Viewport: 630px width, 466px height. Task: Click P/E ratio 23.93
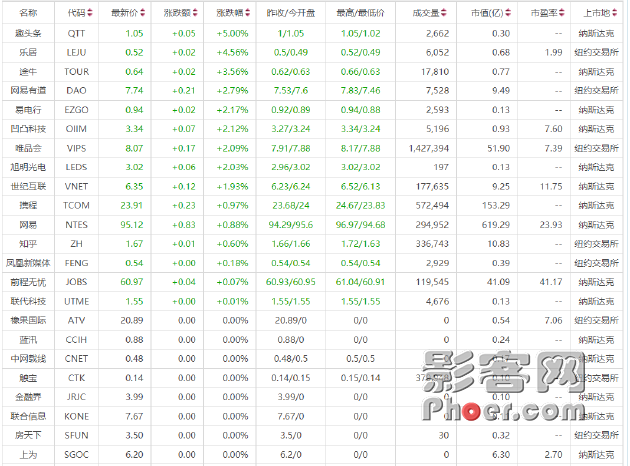click(551, 225)
